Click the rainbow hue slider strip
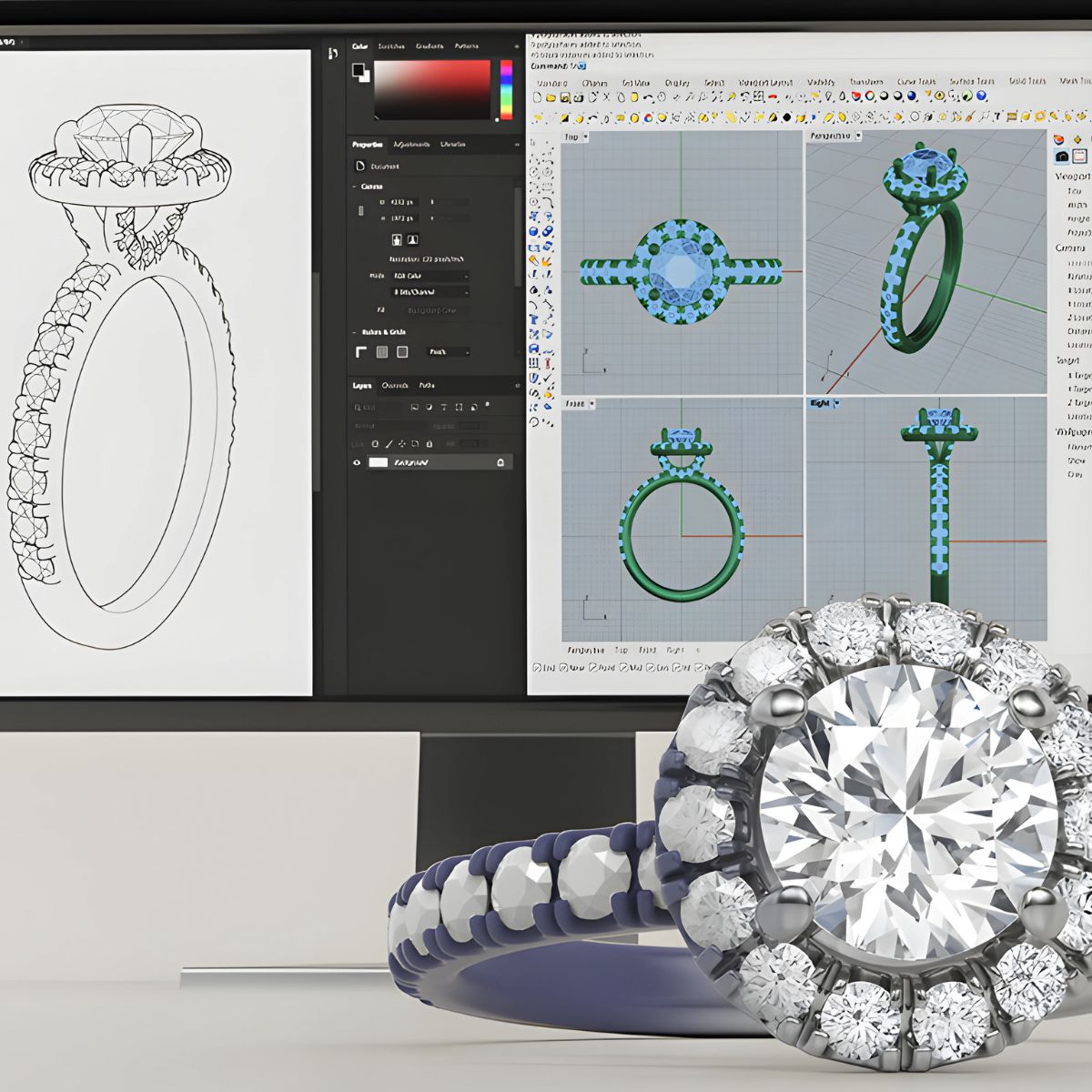The width and height of the screenshot is (1092, 1092). tap(506, 89)
